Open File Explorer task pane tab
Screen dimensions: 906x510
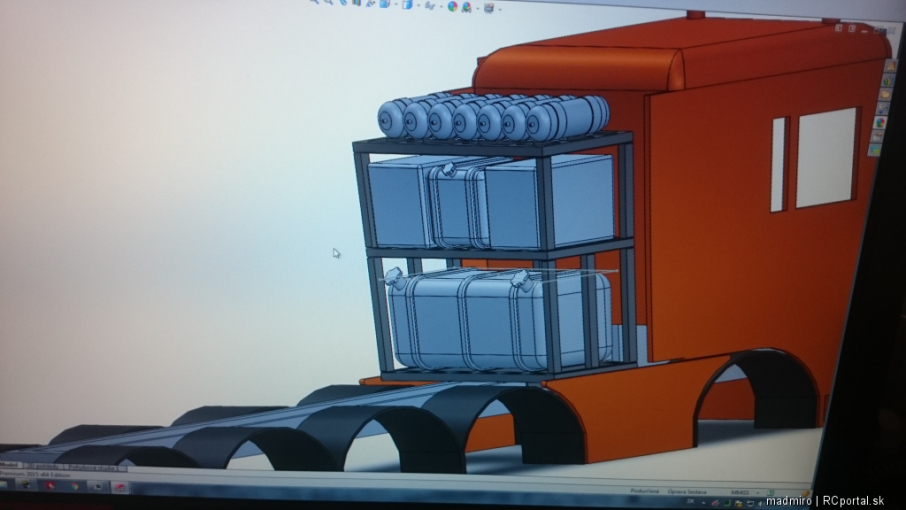tap(885, 95)
